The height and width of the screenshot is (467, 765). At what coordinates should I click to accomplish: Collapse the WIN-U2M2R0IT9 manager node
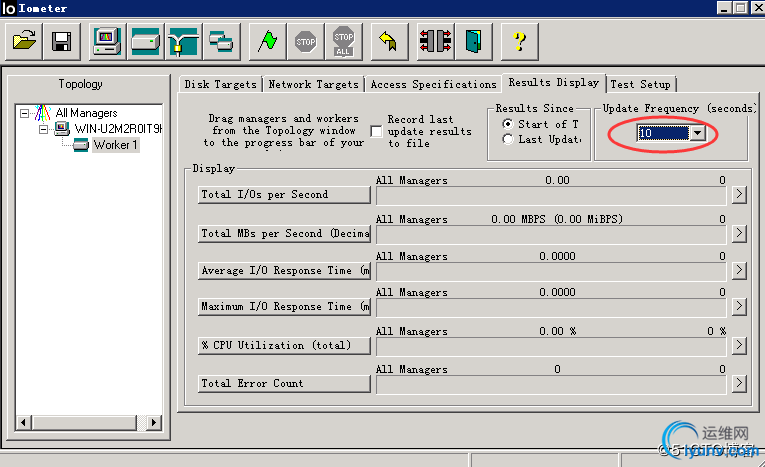pyautogui.click(x=43, y=129)
